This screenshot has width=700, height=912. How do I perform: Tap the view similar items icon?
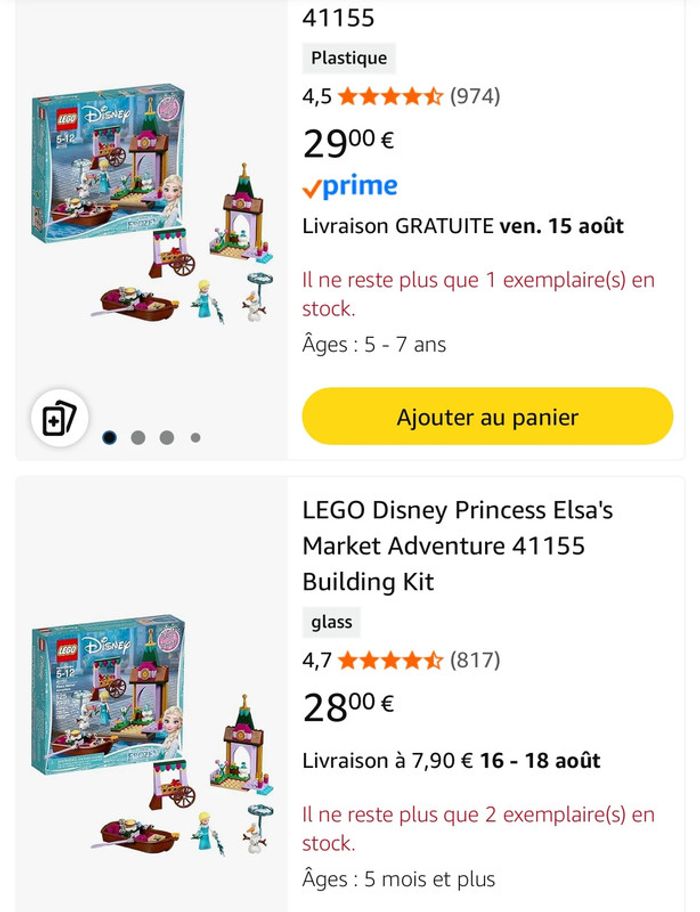click(59, 418)
